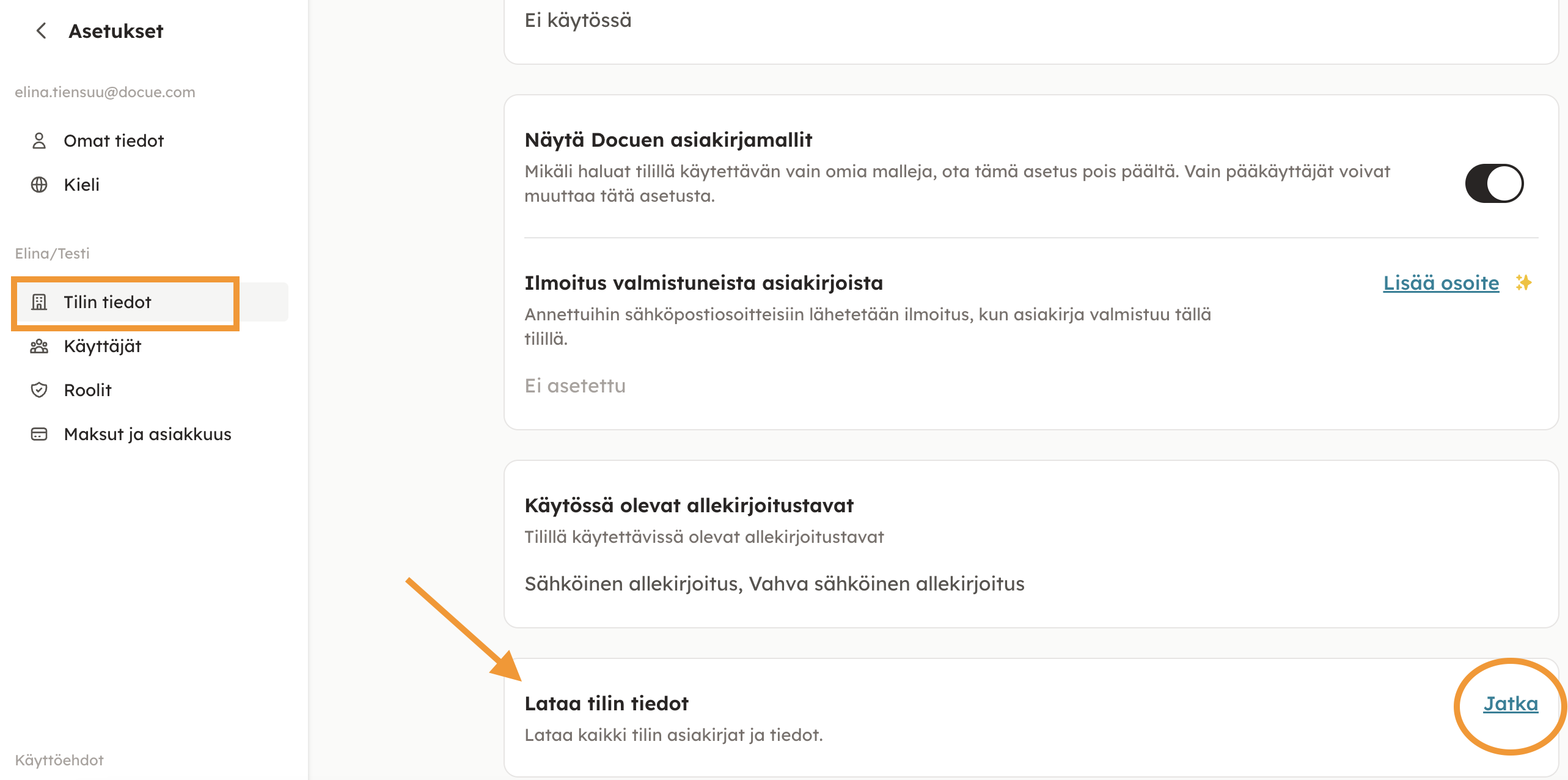Image resolution: width=1568 pixels, height=780 pixels.
Task: Click the back arrow next to Asetukset
Action: [42, 31]
